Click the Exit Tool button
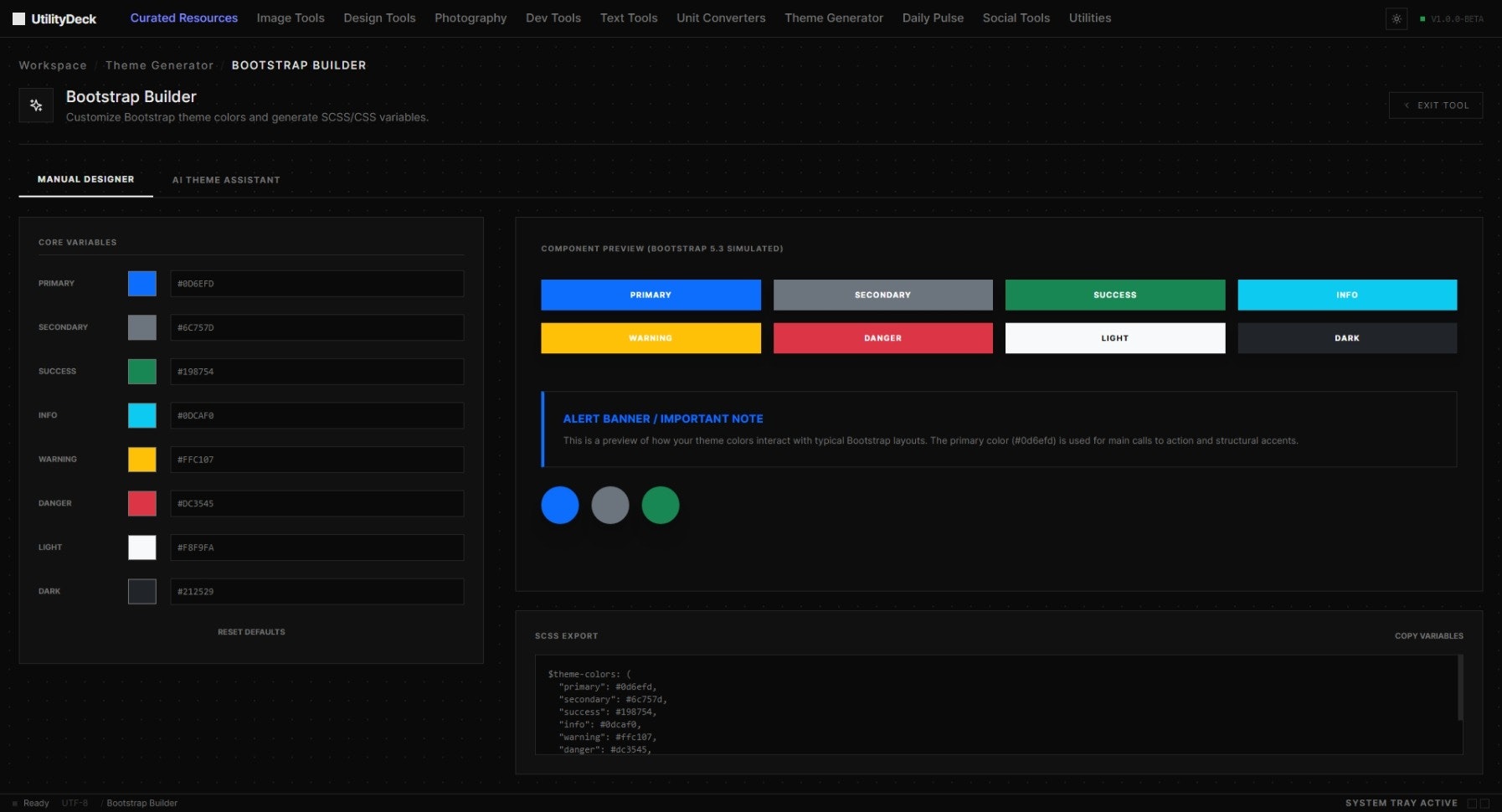Viewport: 1502px width, 812px height. 1435,105
